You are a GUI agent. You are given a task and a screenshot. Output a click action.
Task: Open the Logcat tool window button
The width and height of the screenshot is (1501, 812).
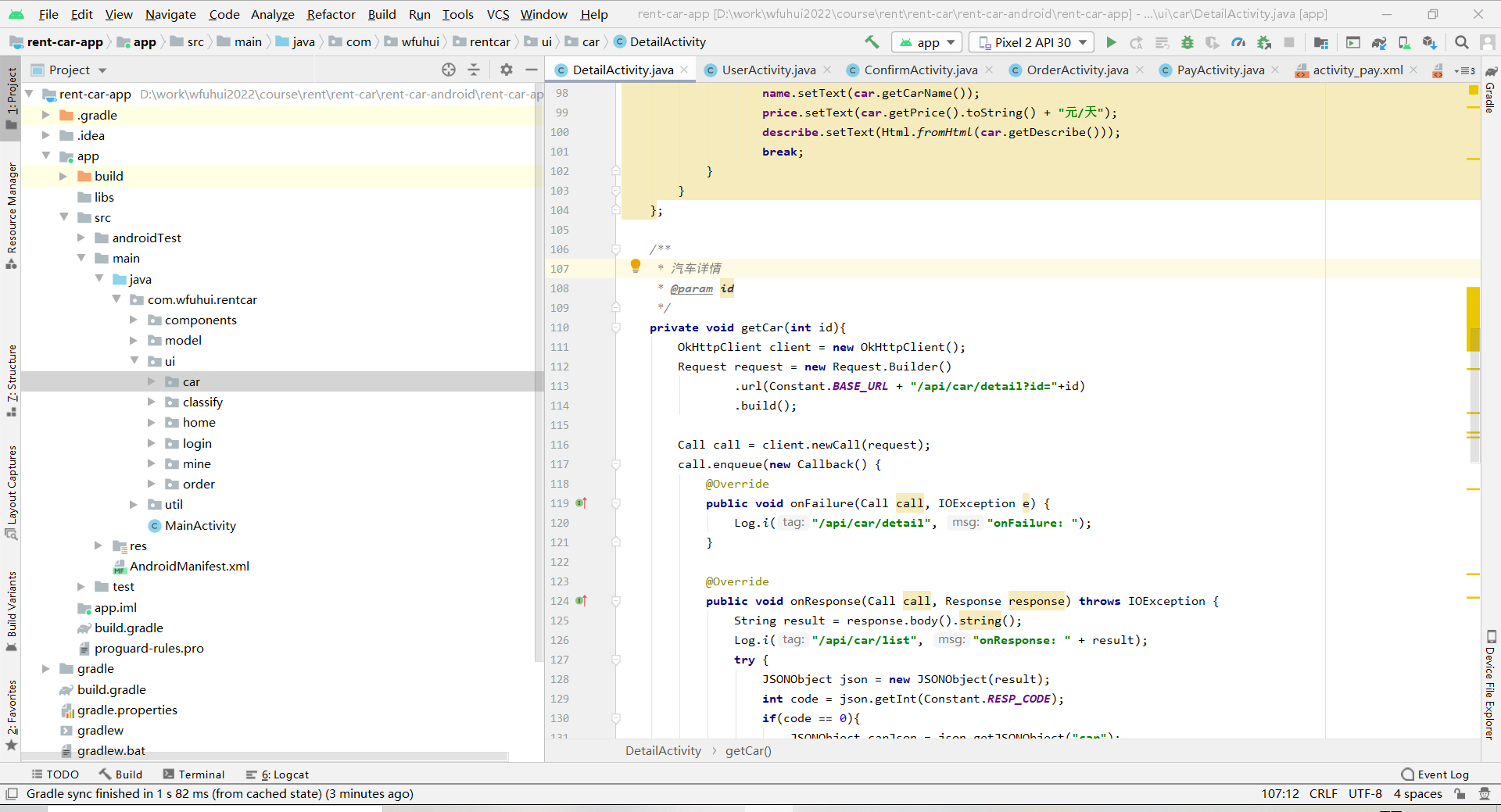[x=278, y=774]
